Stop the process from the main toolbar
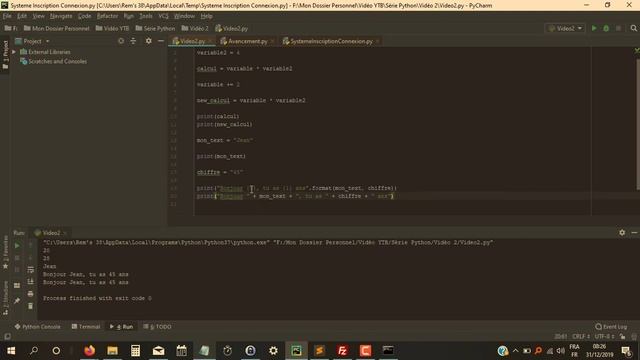Image resolution: width=640 pixels, height=360 pixels. tap(618, 28)
